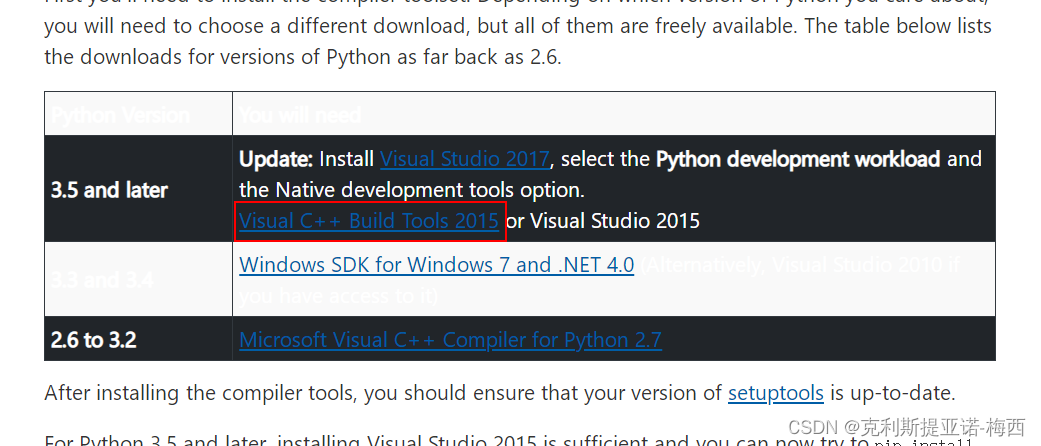Click the 'or Visual Studio 2015' text
The height and width of the screenshot is (446, 1041).
603,220
